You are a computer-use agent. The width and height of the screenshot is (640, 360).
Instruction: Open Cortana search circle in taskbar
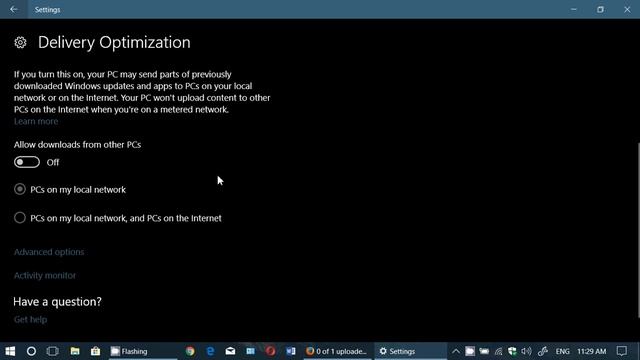point(31,351)
